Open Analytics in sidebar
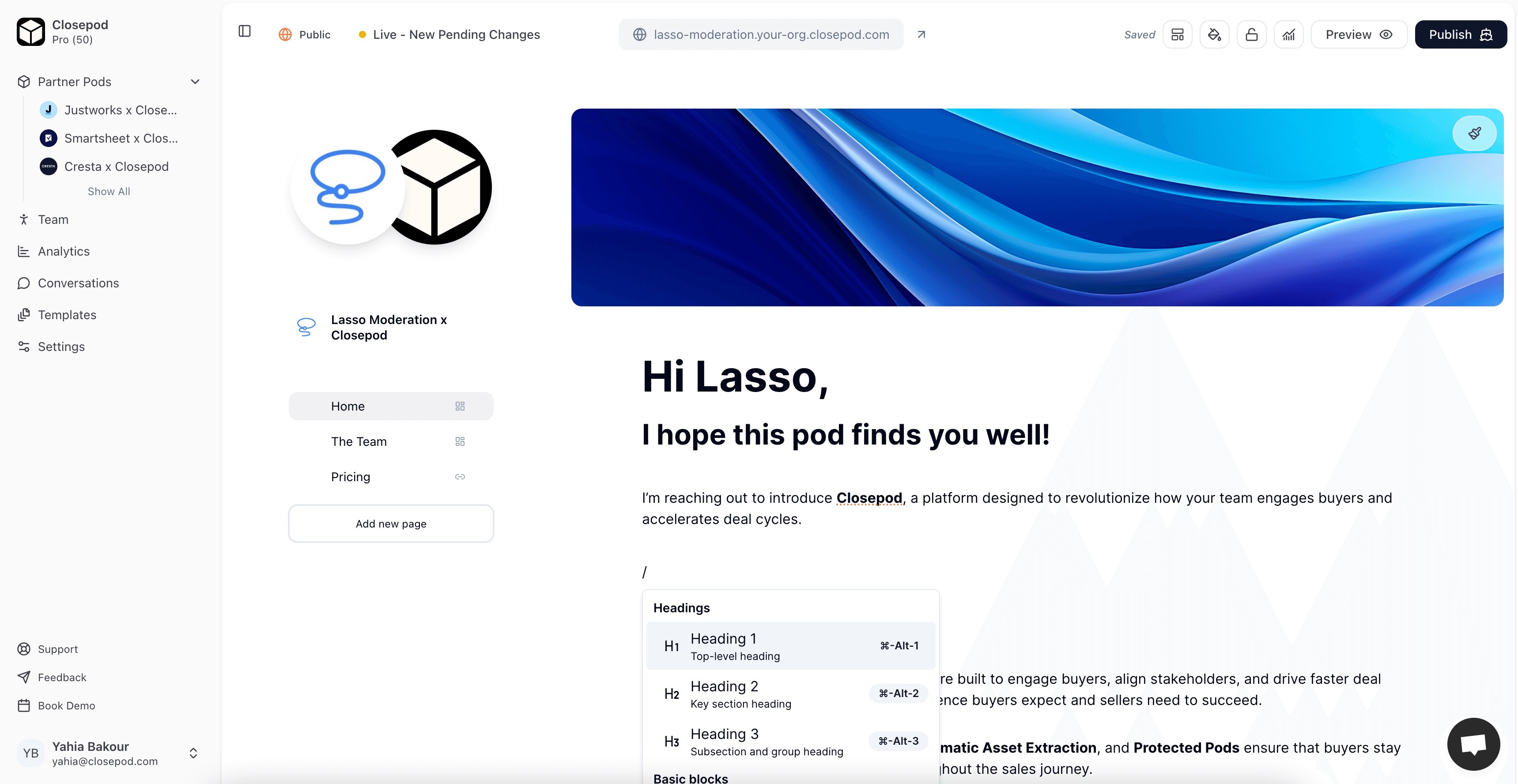This screenshot has width=1518, height=784. [x=64, y=252]
